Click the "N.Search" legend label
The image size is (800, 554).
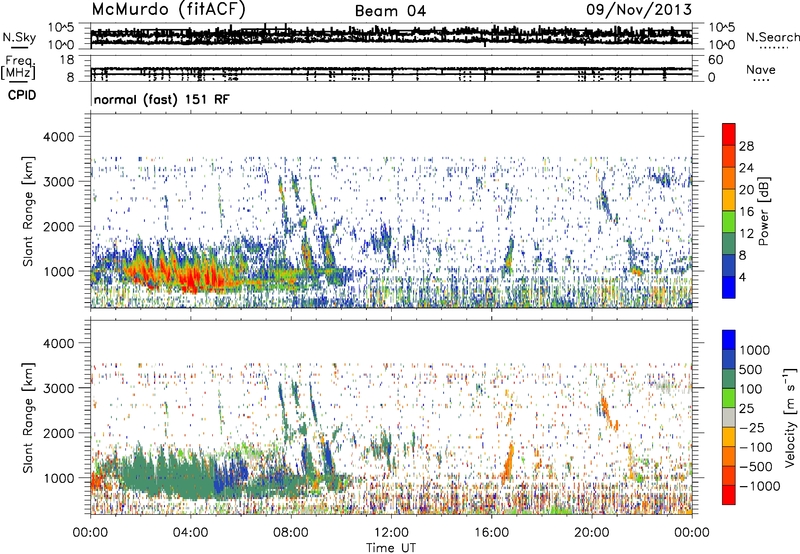coord(772,37)
